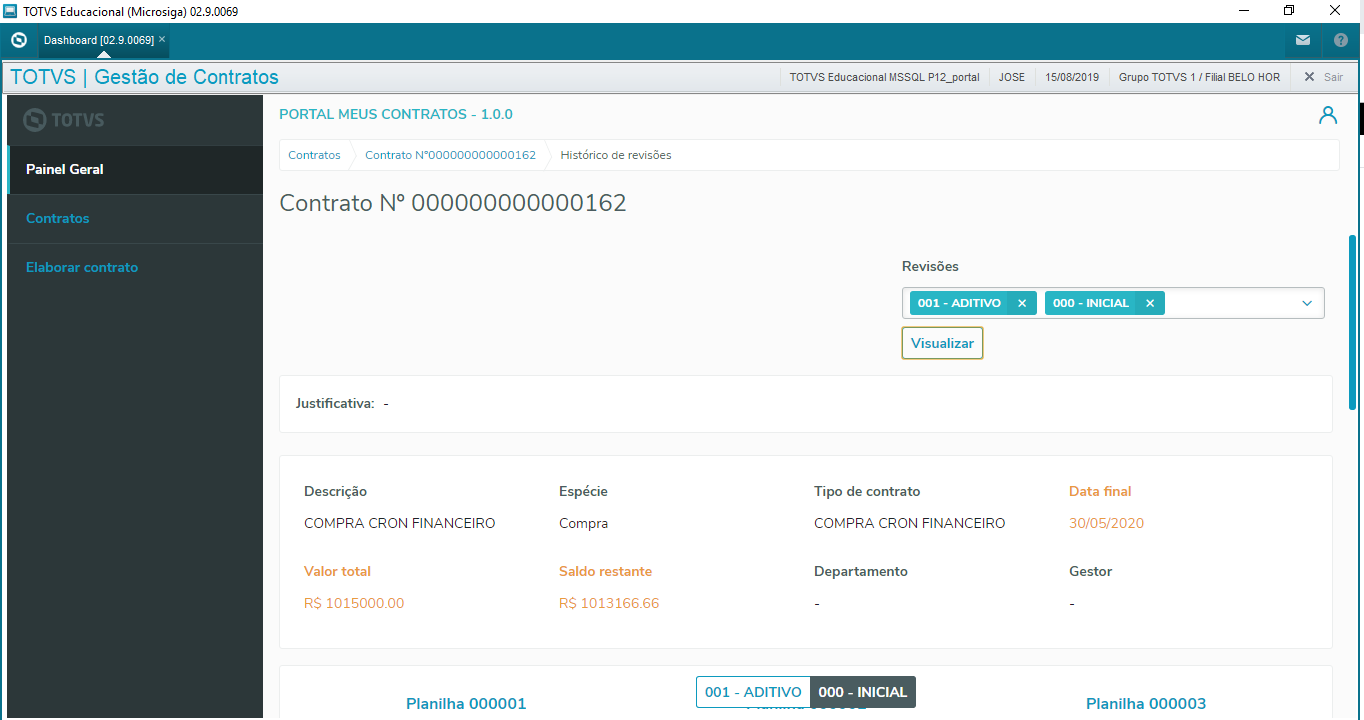Click the TOTVS round logo icon in tab bar
This screenshot has height=720, width=1364.
[18, 40]
